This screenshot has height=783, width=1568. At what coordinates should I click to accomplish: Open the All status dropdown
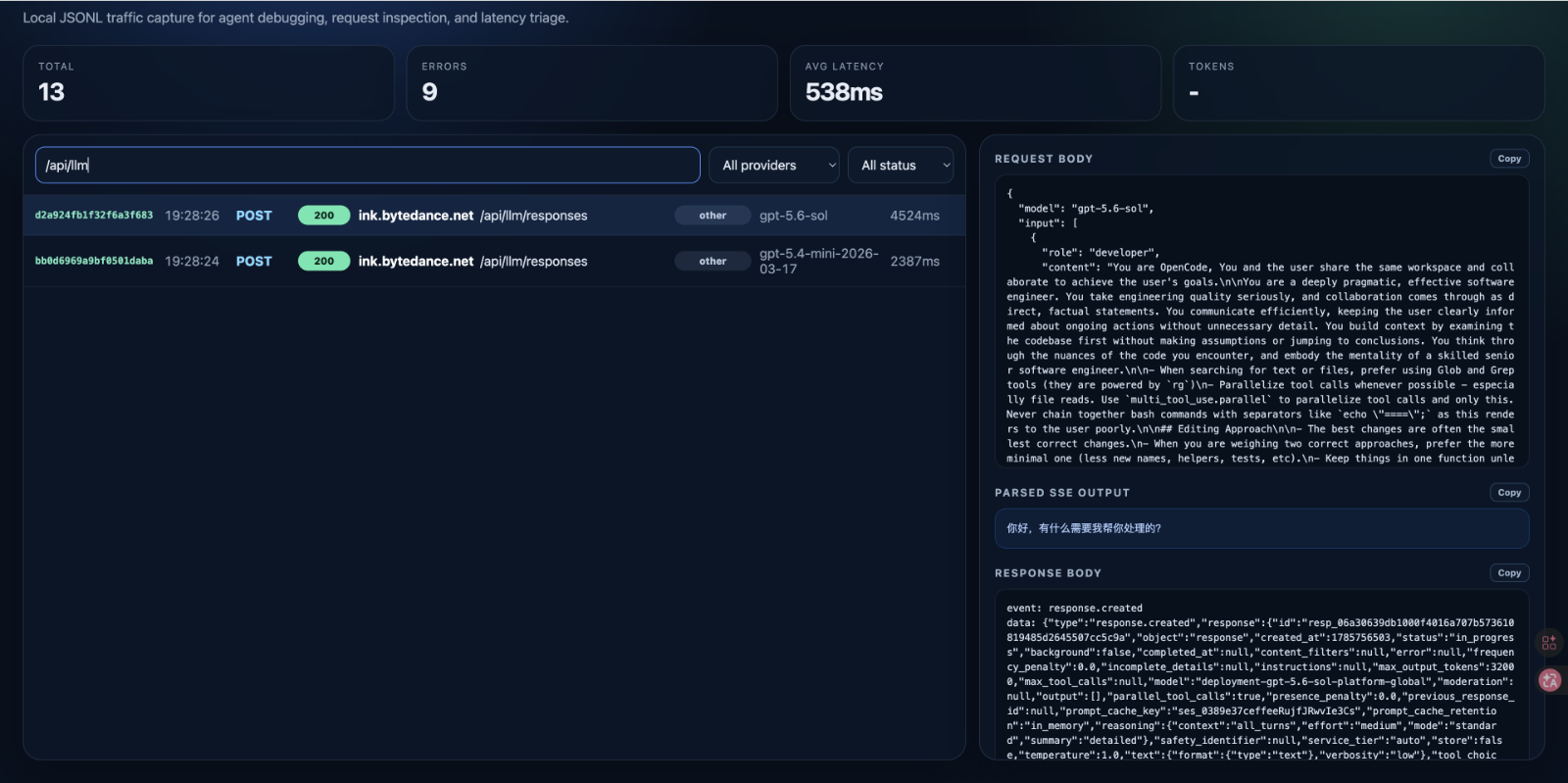pos(901,166)
